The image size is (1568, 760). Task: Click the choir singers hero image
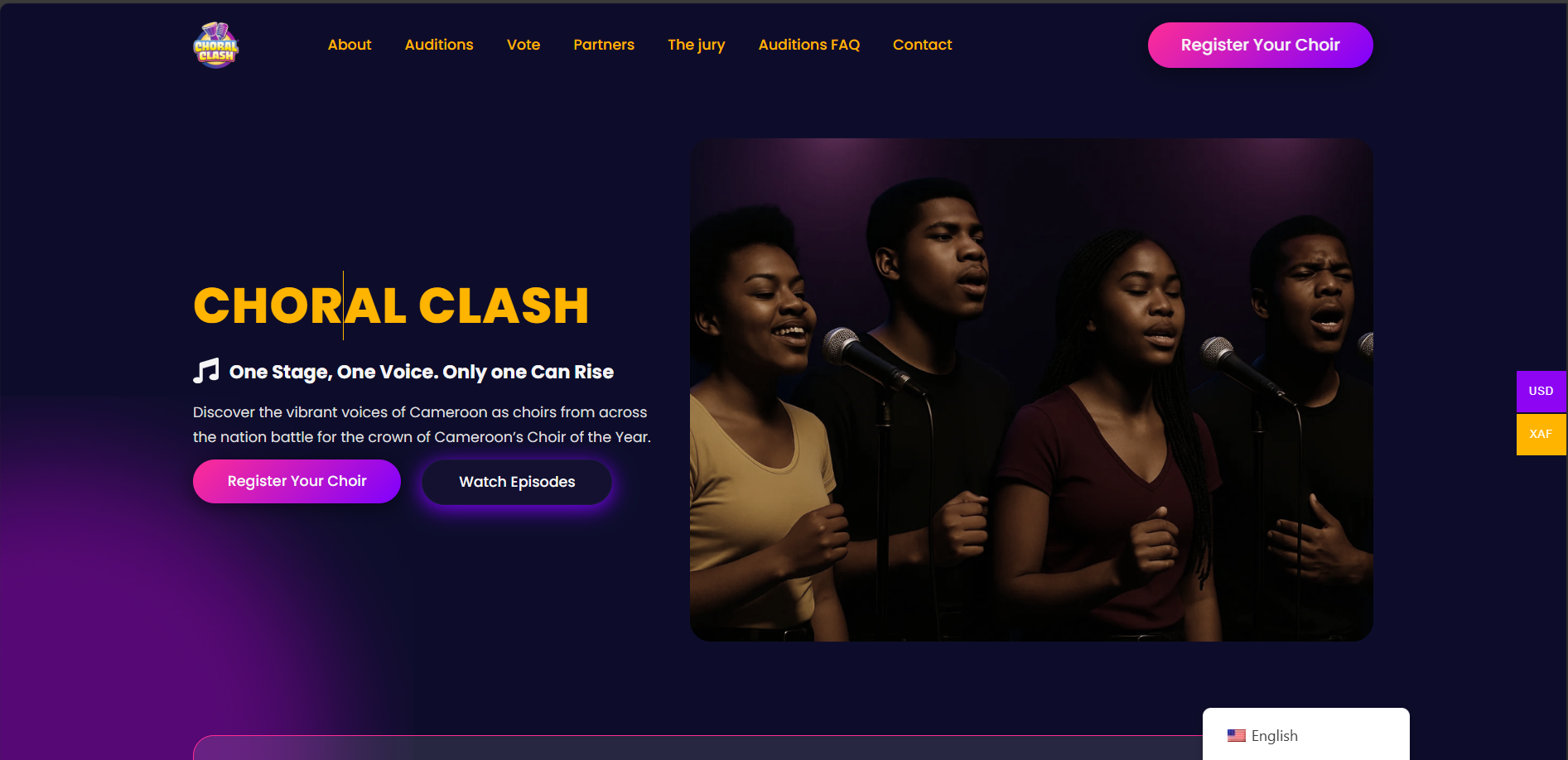click(1031, 389)
